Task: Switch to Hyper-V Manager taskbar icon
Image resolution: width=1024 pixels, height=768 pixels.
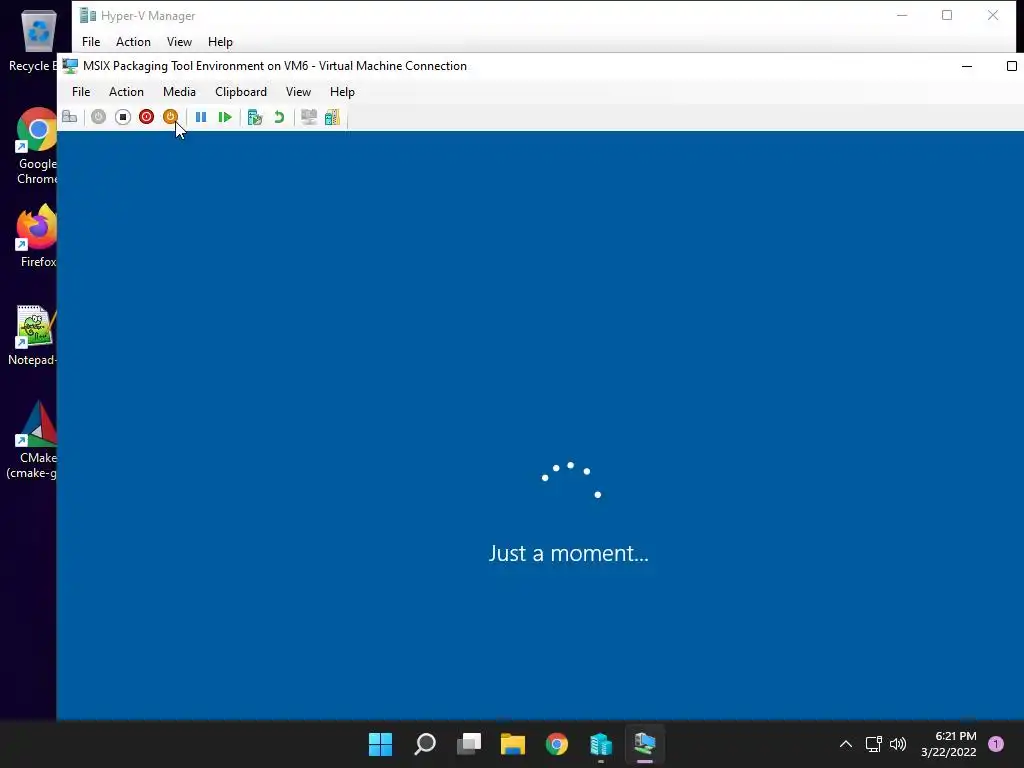Action: (x=601, y=744)
